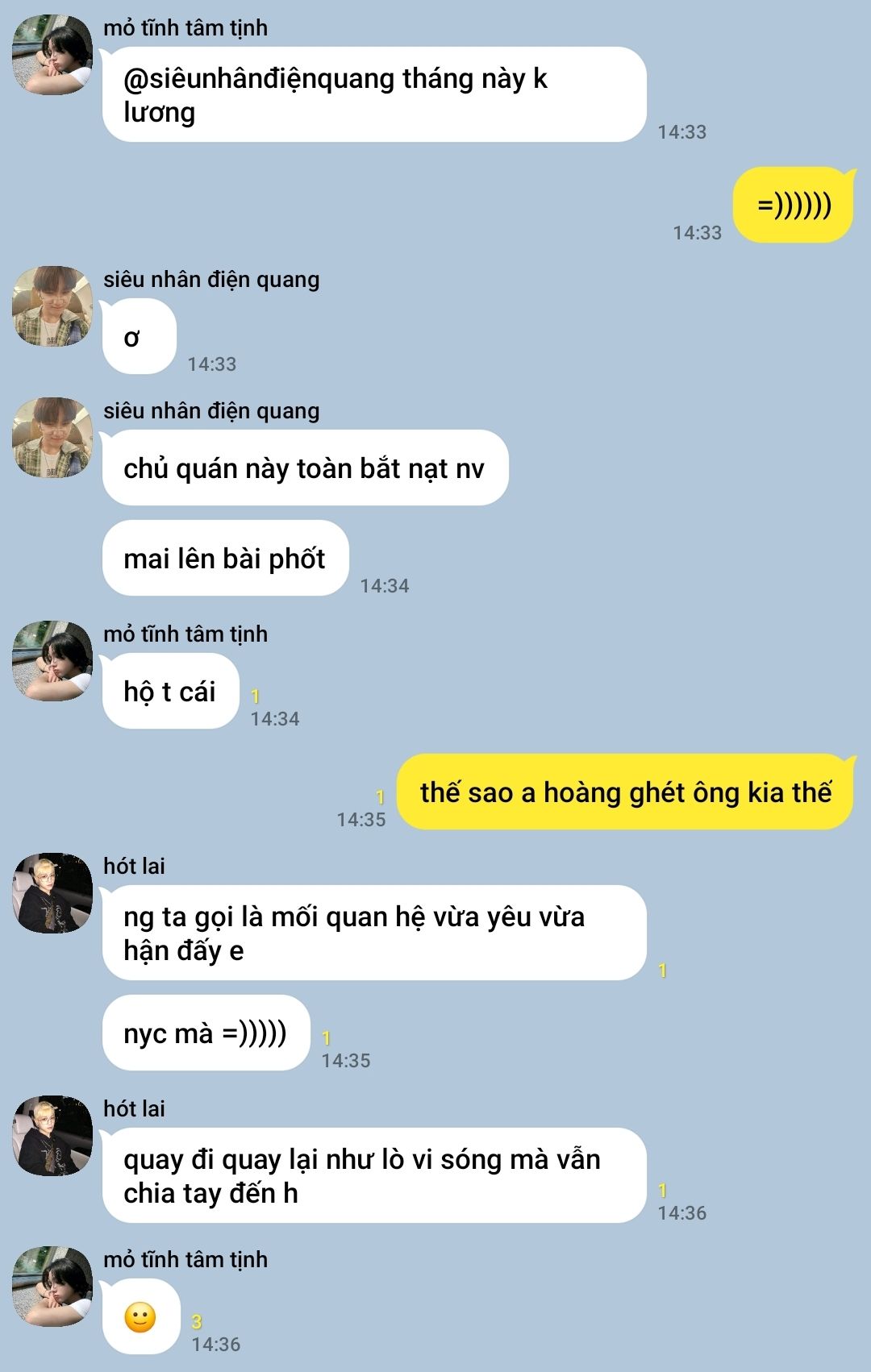Image resolution: width=871 pixels, height=1372 pixels.
Task: Select the '@siêunhânđiệnquang tháng này k lương' message
Action: point(374,94)
